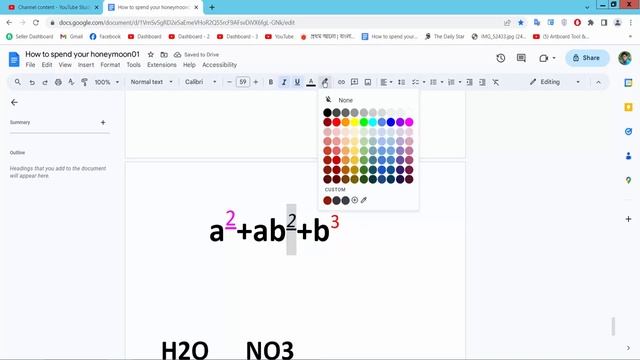Open the numbered list dropdown
Screen dimensions: 640x360
(460, 82)
